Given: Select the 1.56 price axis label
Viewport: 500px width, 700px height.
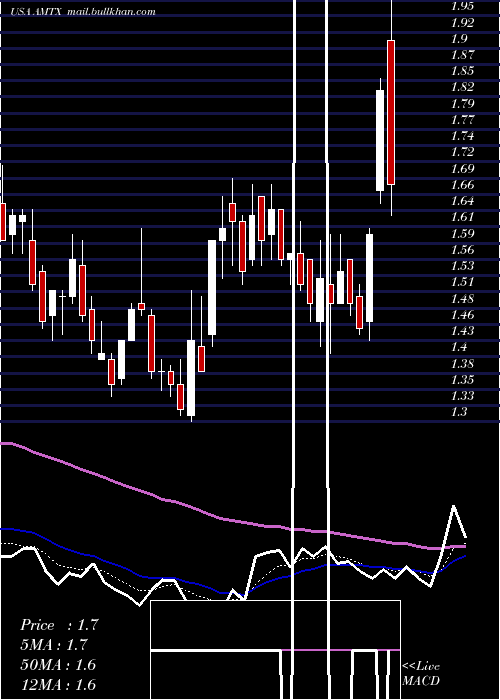Looking at the screenshot, I should pos(462,250).
